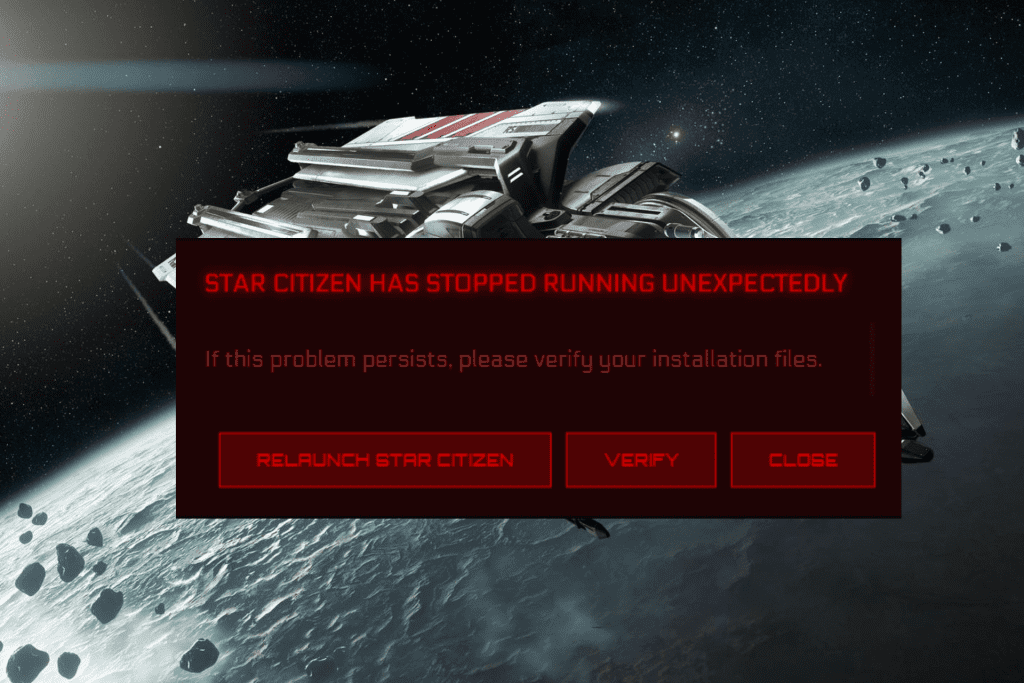Click the bright star right of the spaceship

click(677, 135)
